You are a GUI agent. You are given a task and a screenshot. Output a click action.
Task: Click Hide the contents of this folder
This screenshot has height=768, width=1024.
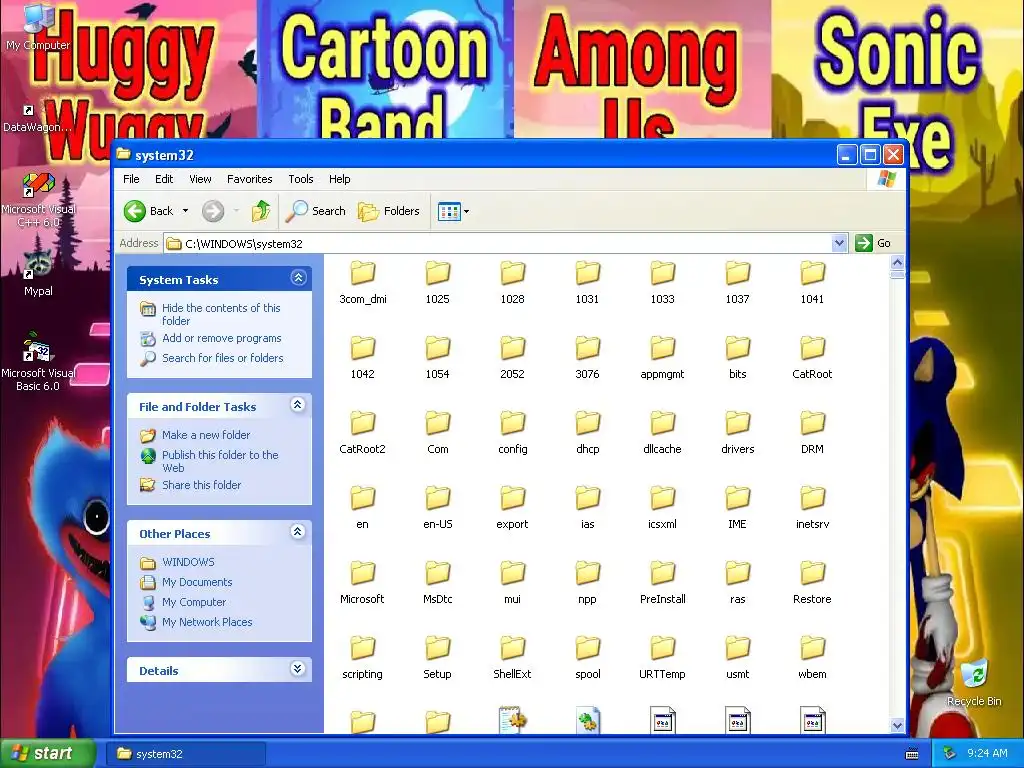[x=221, y=314]
